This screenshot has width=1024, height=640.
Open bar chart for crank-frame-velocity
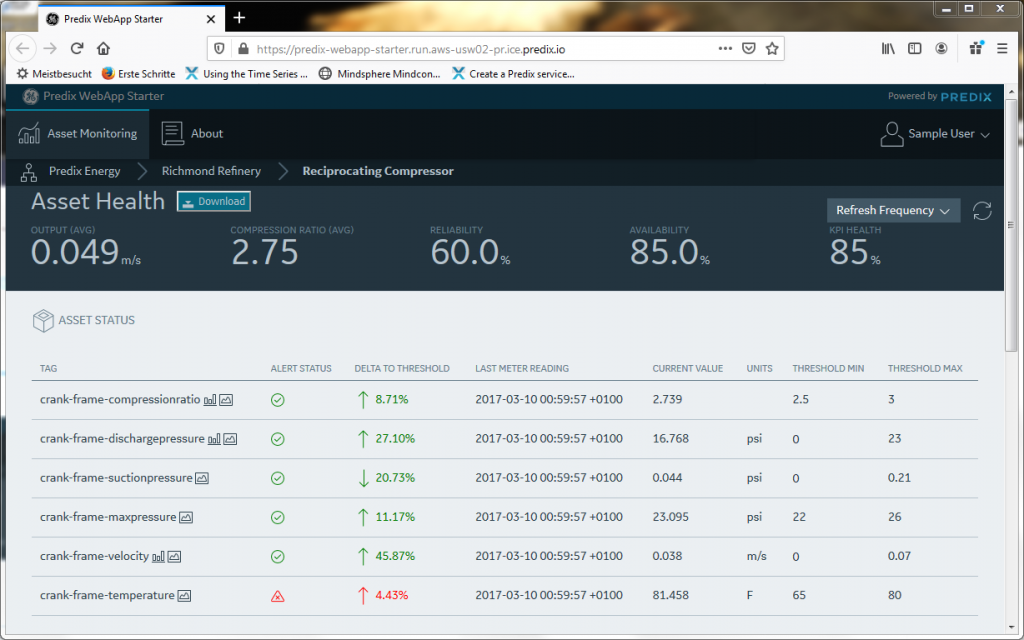point(158,556)
